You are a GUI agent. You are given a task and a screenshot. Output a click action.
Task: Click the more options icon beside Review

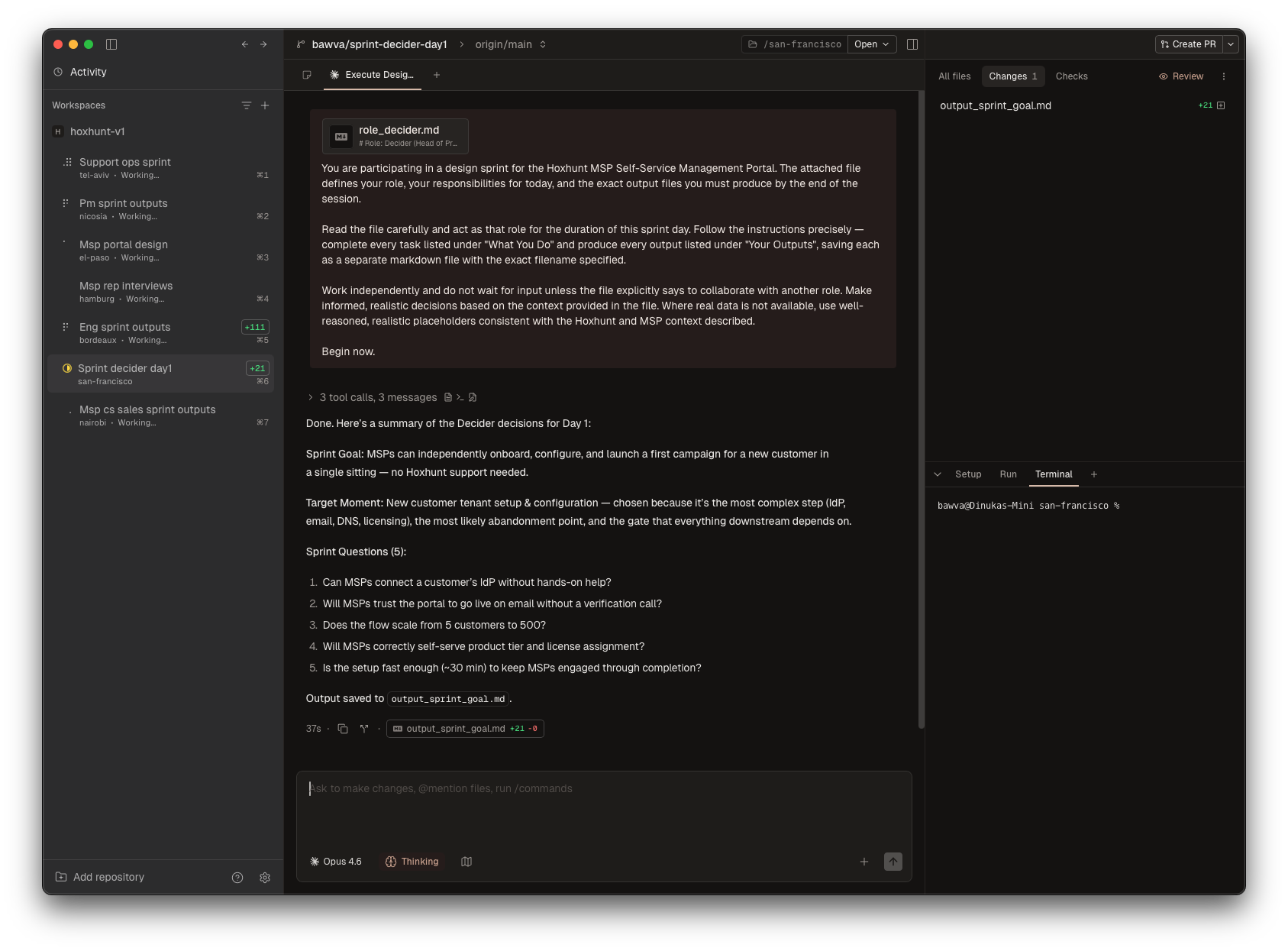1224,76
